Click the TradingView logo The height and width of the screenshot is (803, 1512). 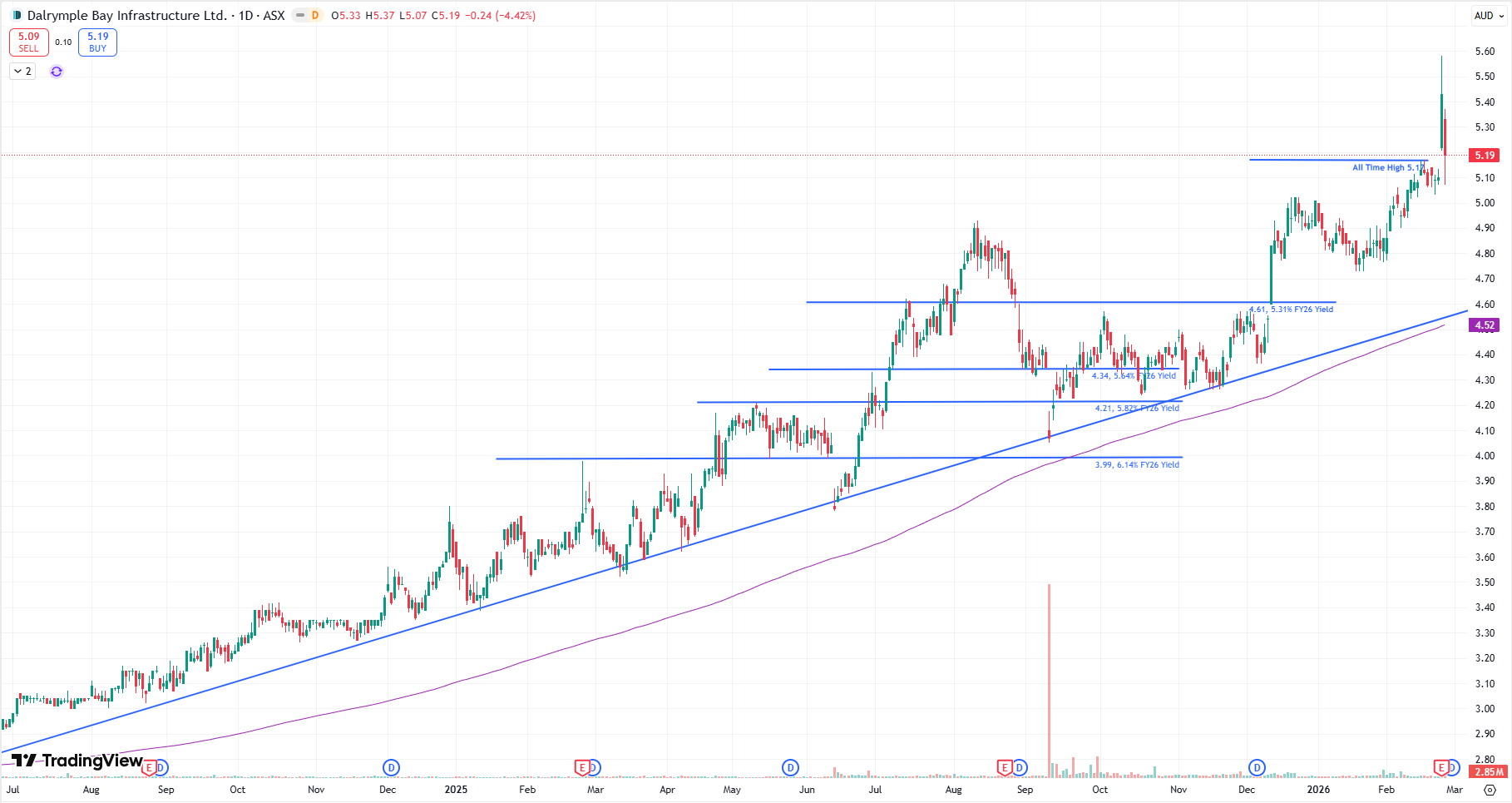pyautogui.click(x=77, y=761)
